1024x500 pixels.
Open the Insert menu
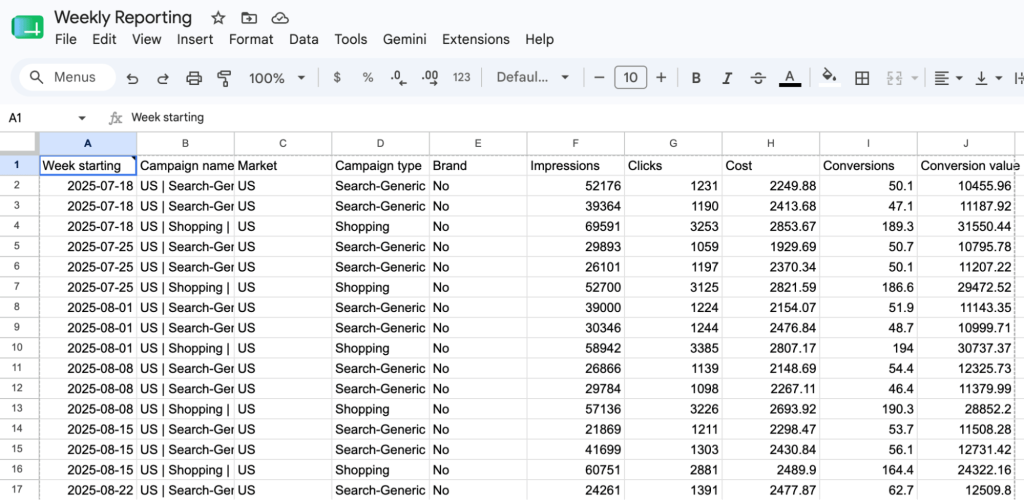point(195,39)
